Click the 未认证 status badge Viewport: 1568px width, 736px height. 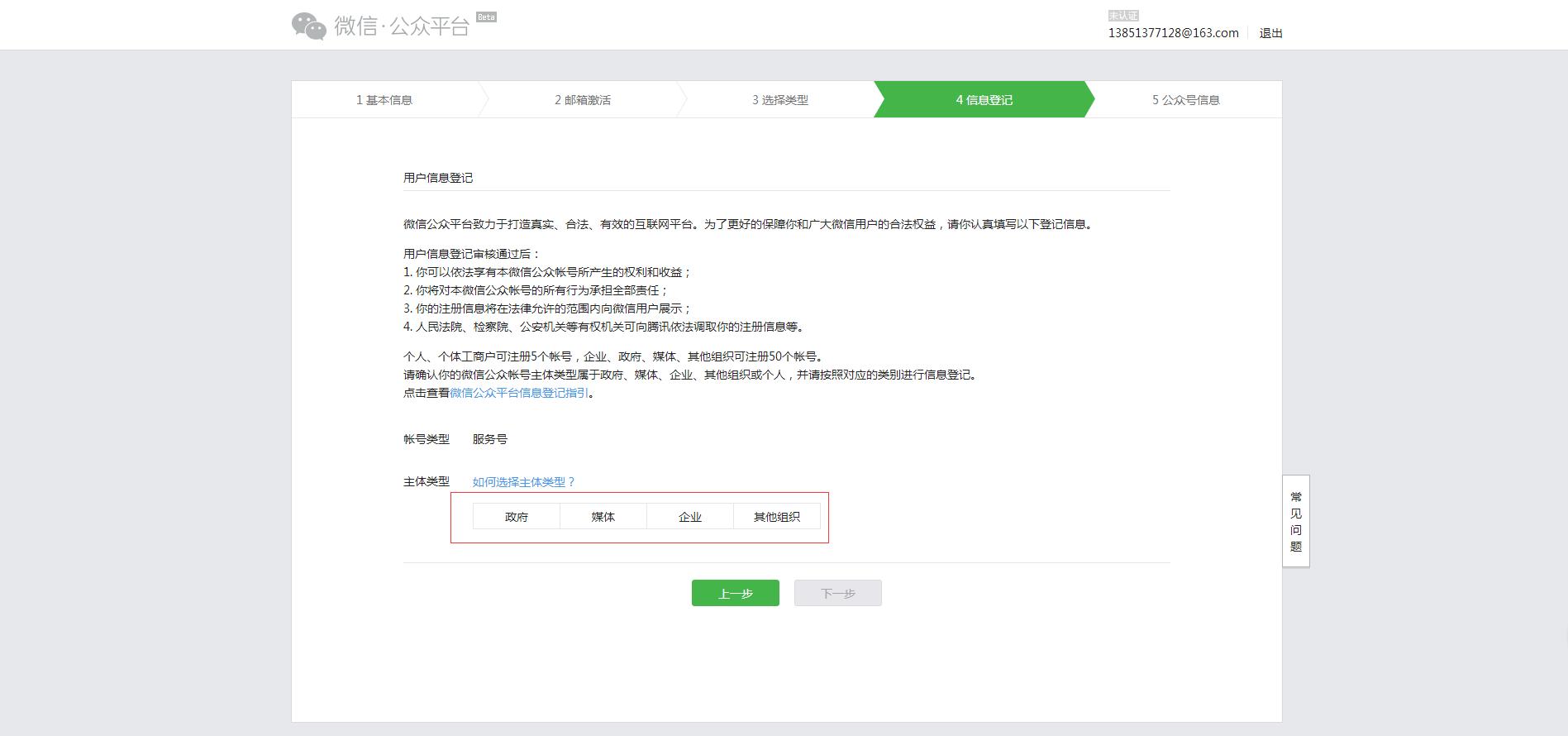point(1123,16)
